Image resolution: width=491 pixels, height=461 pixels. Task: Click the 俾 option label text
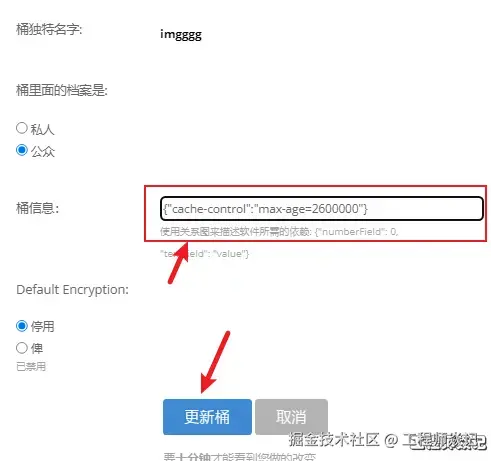pos(37,349)
